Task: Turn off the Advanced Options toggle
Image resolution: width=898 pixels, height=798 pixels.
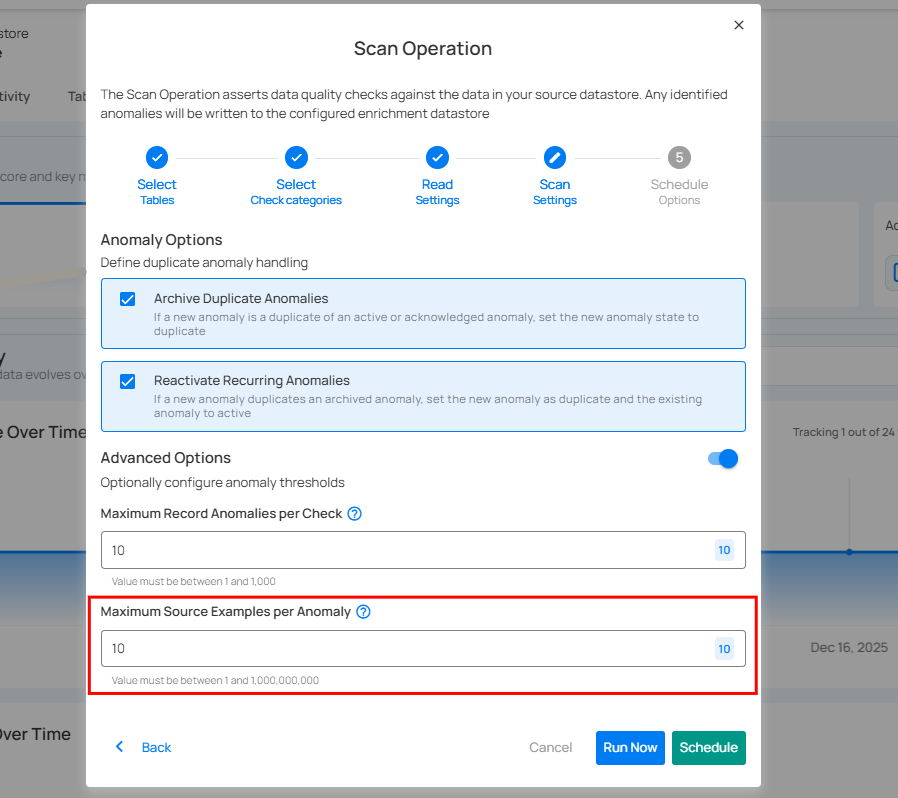Action: pos(723,458)
